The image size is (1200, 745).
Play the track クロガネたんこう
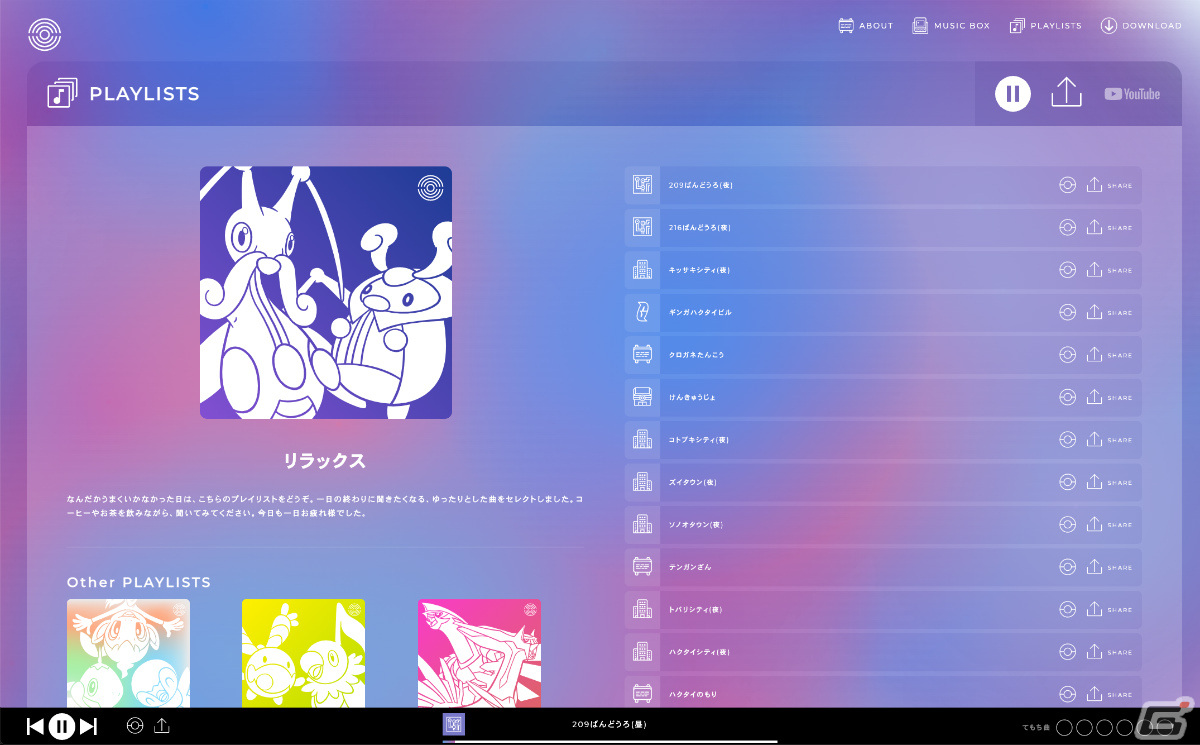pyautogui.click(x=883, y=355)
